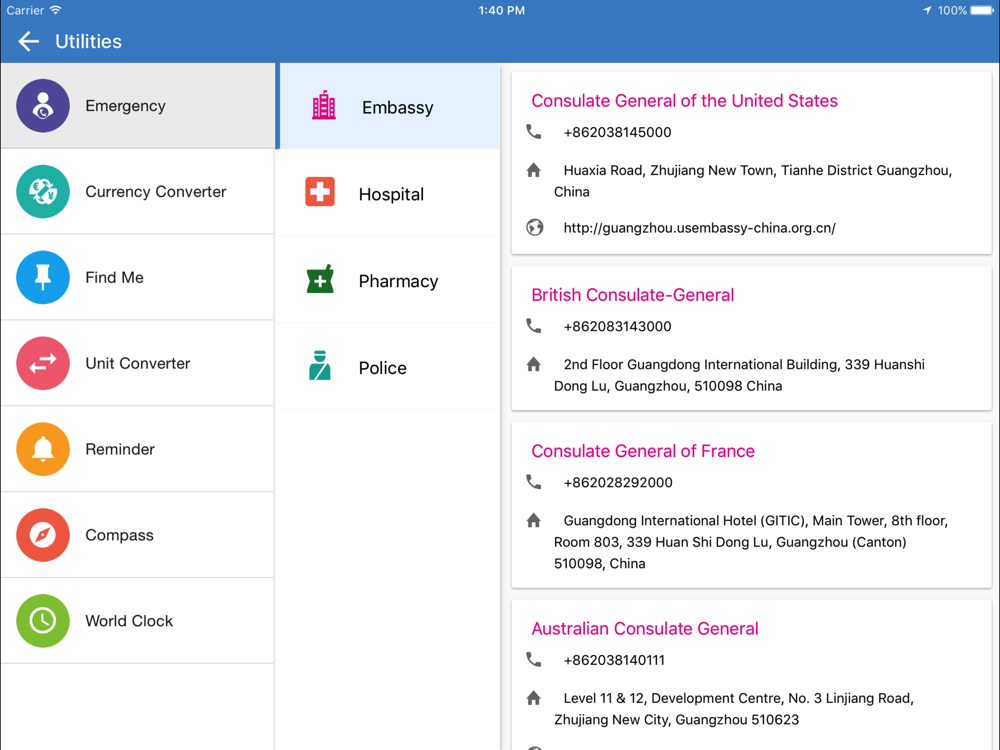
Task: Tap the green Pharmacy icon
Action: pos(320,279)
